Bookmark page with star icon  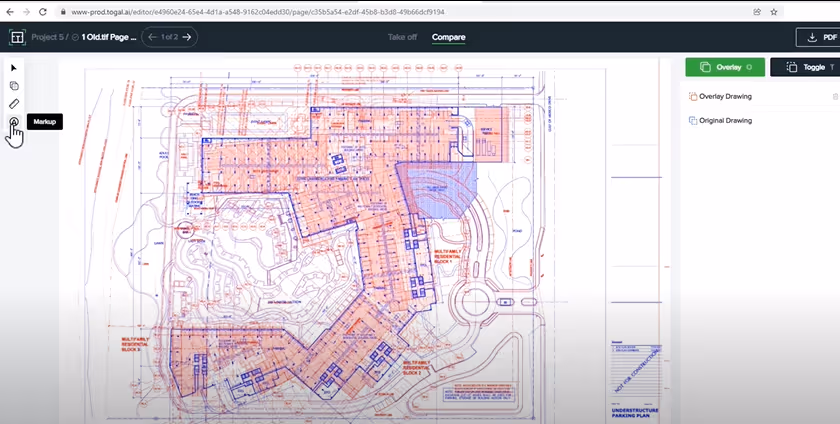pyautogui.click(x=774, y=11)
